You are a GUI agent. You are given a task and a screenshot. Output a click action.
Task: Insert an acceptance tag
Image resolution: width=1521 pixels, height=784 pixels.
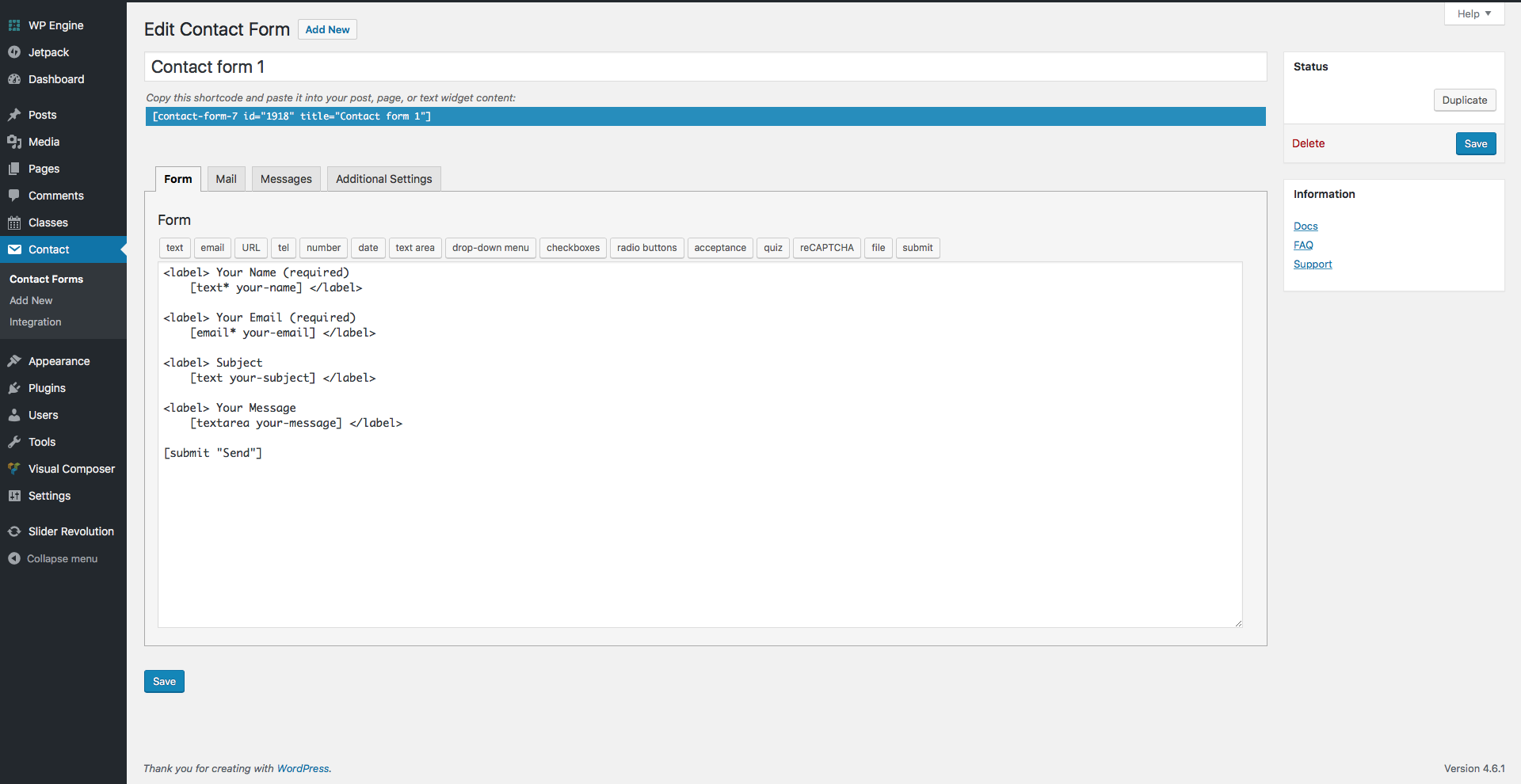720,248
